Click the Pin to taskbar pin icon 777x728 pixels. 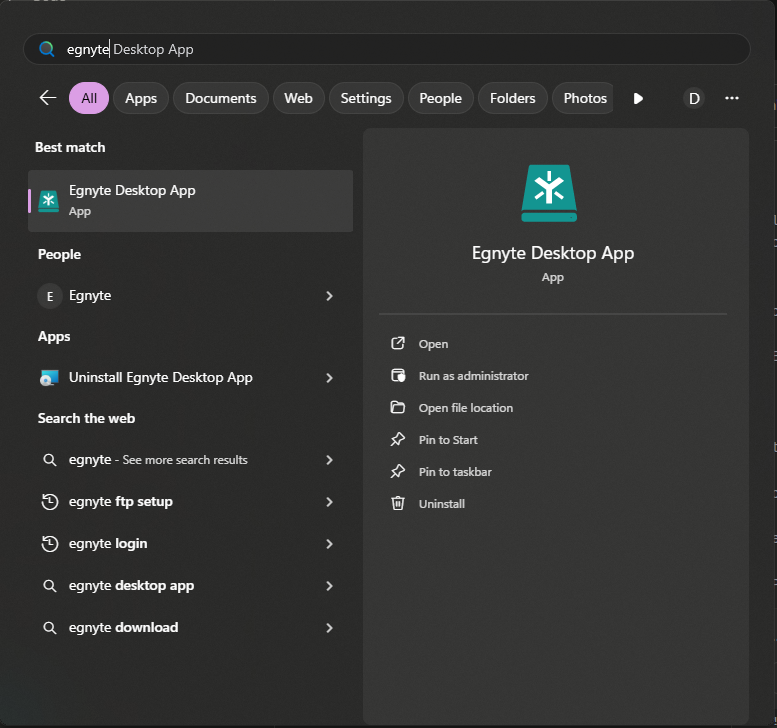click(x=398, y=471)
